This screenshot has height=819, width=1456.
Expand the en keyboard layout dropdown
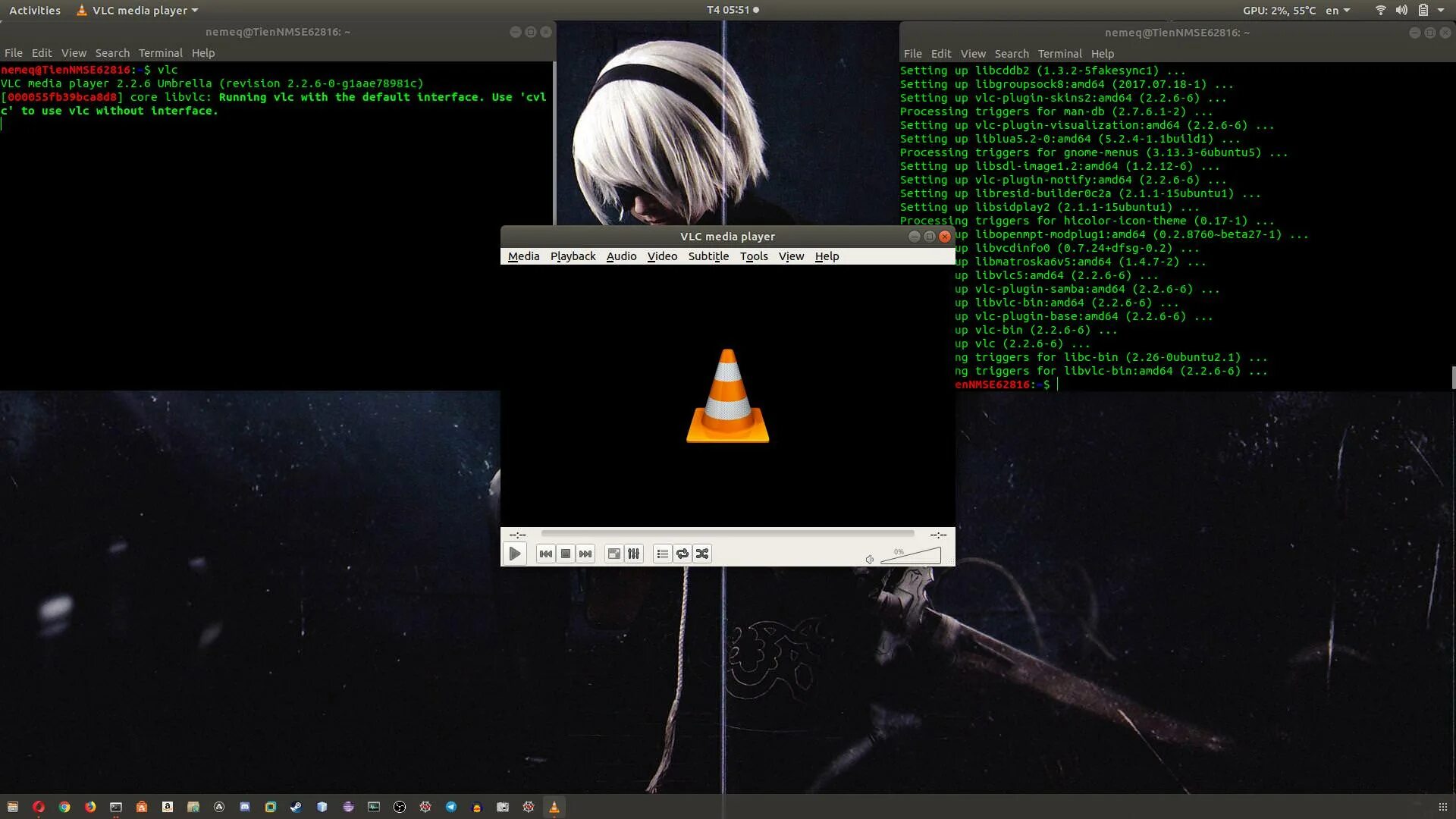coord(1338,11)
